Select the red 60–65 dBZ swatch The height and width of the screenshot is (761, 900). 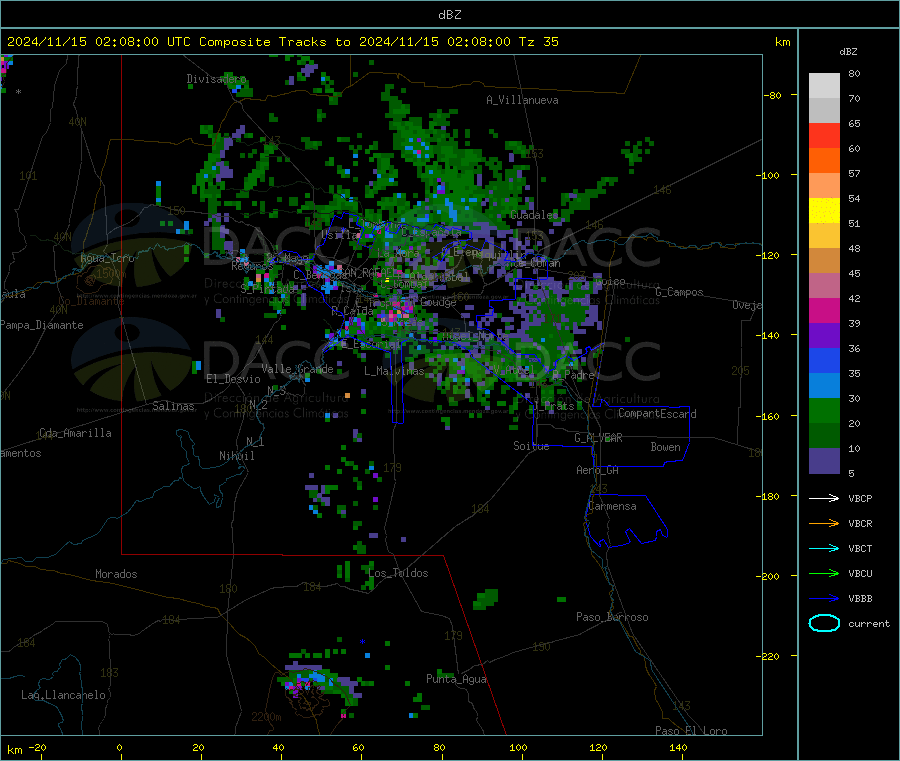tap(824, 135)
